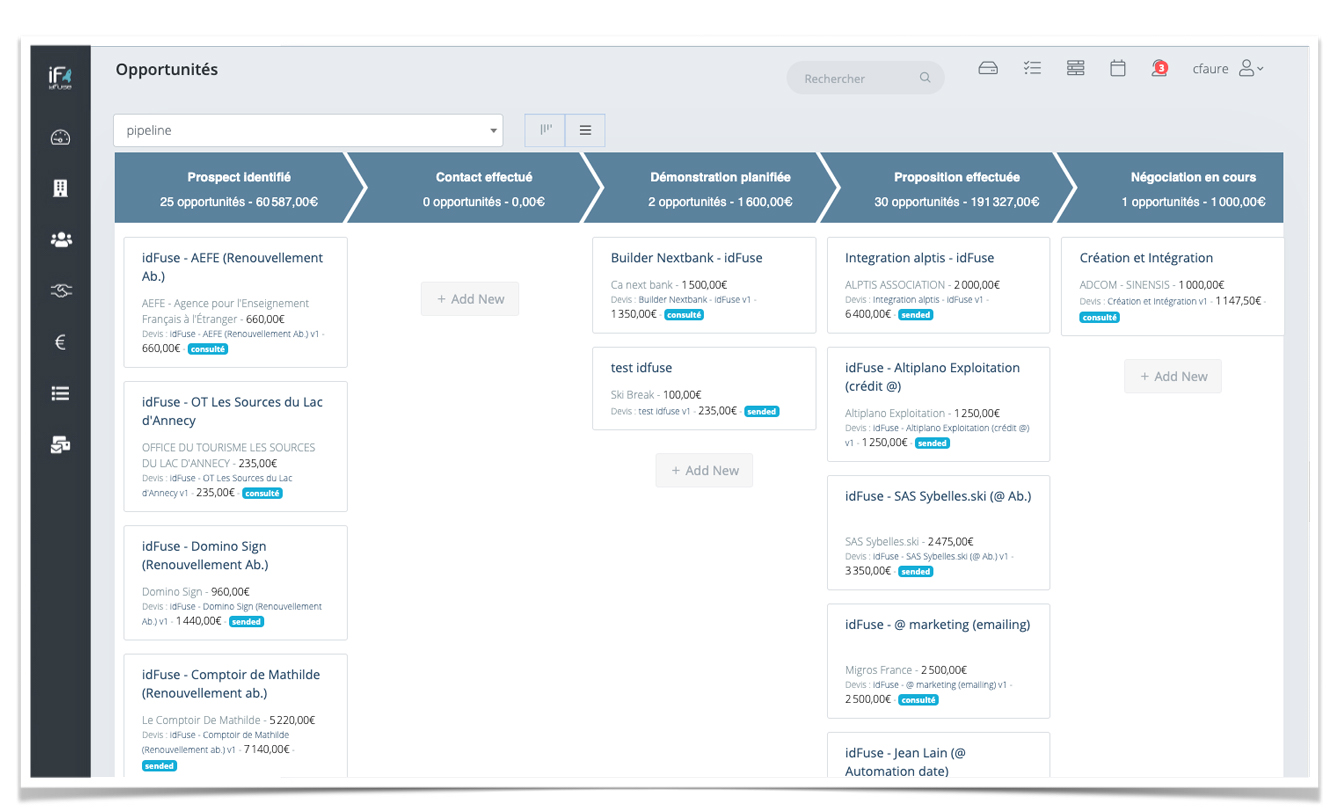Click Migros France company name
Viewport: 1340px width, 810px height.
point(879,670)
